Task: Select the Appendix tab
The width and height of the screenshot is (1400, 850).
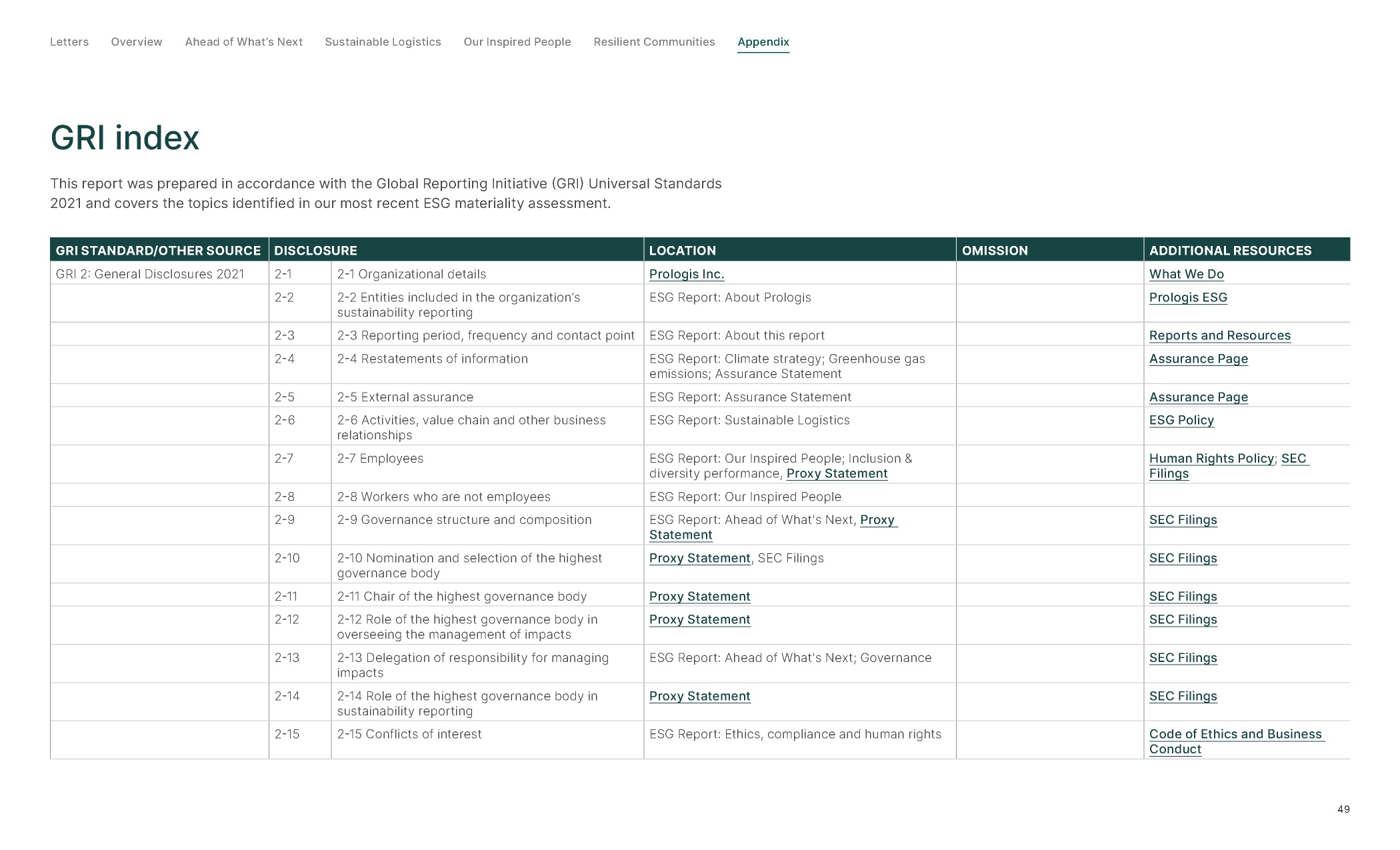Action: click(x=763, y=42)
